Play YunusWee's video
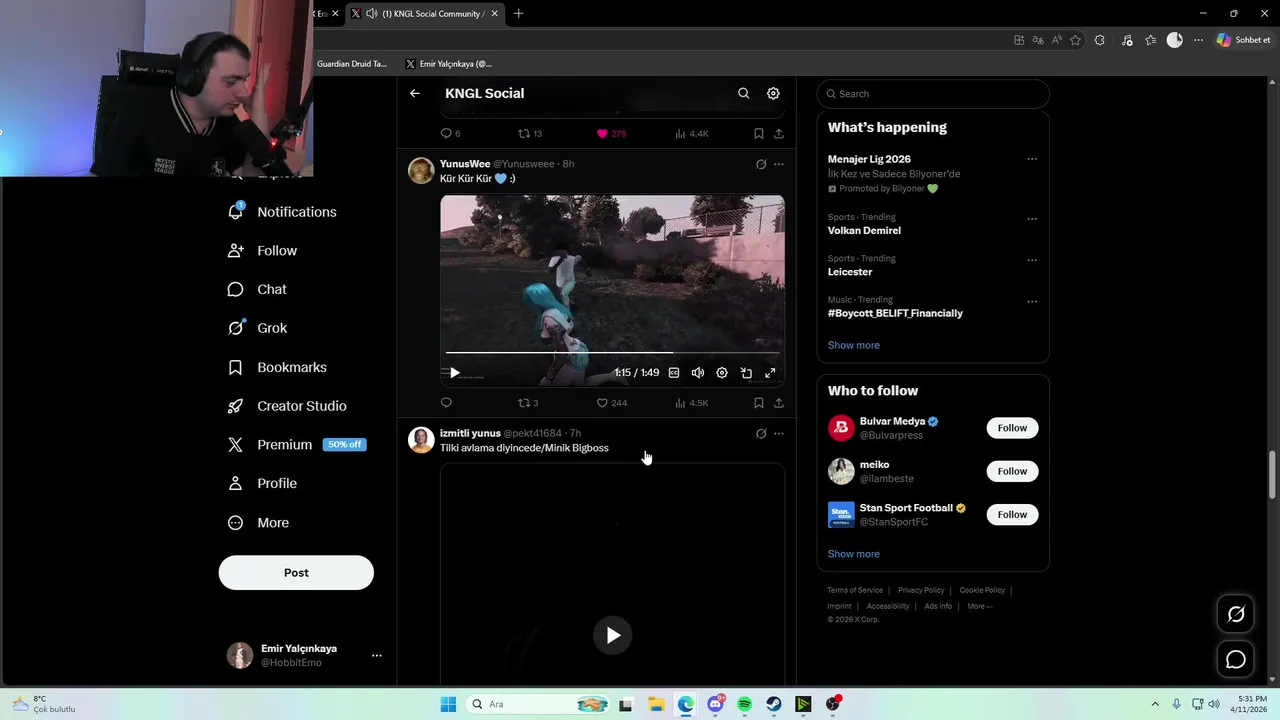This screenshot has width=1280, height=720. (x=454, y=373)
